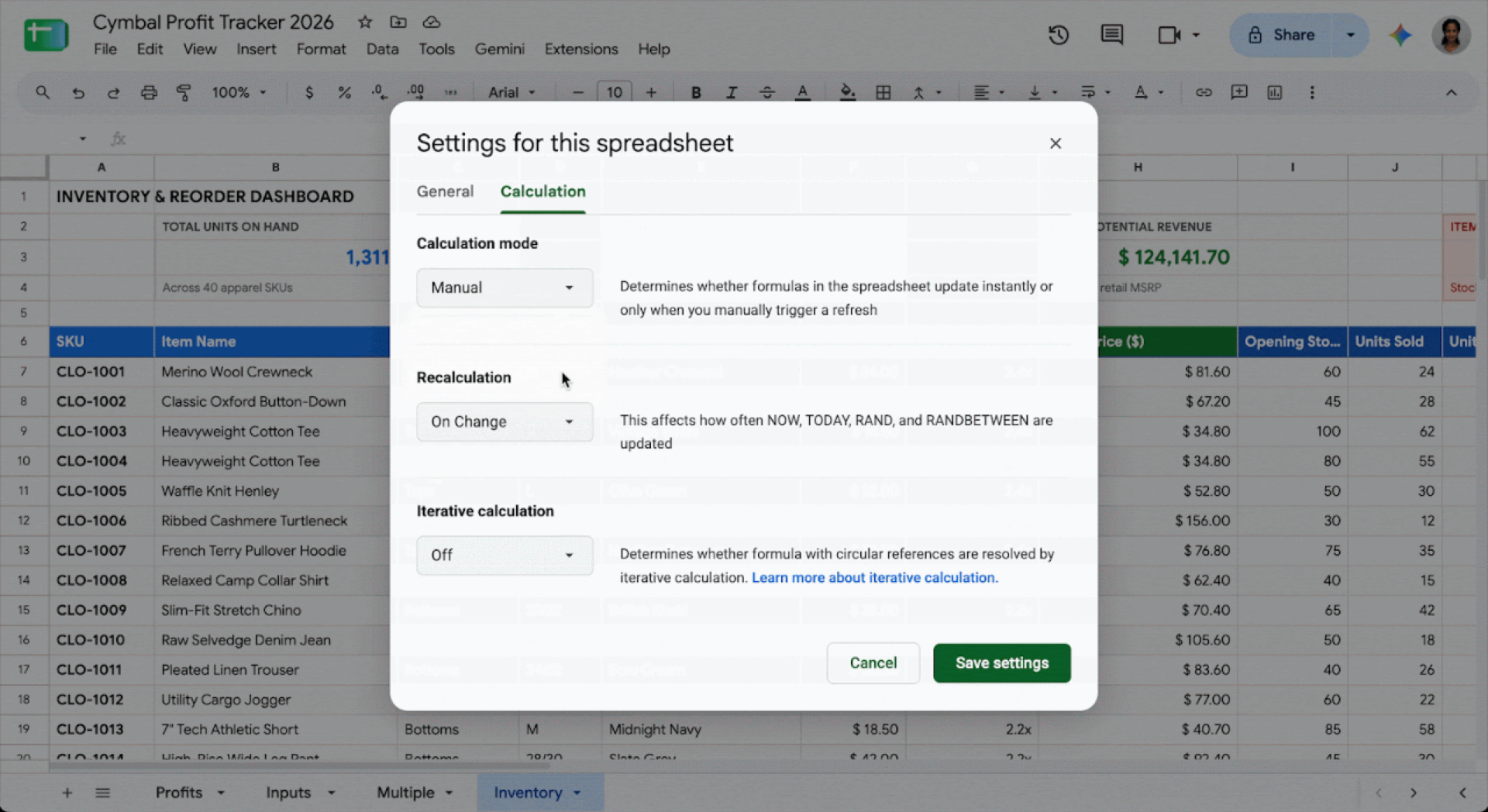Close the settings dialog with X
Viewport: 1488px width, 812px height.
[x=1056, y=143]
